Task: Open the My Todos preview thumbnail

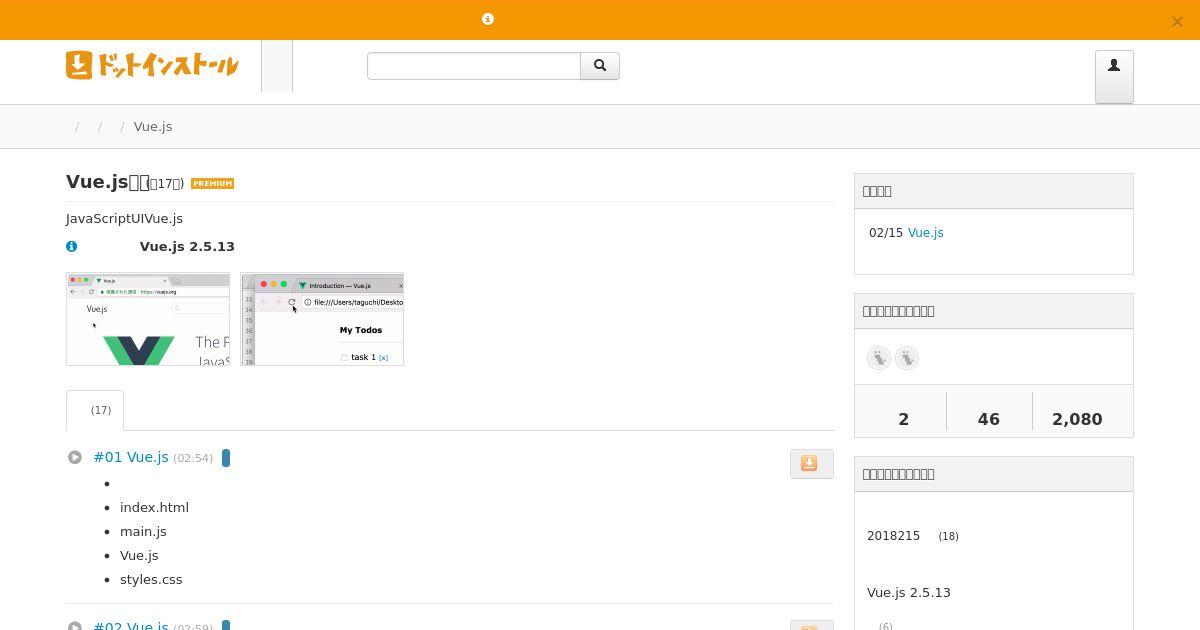Action: [x=322, y=319]
